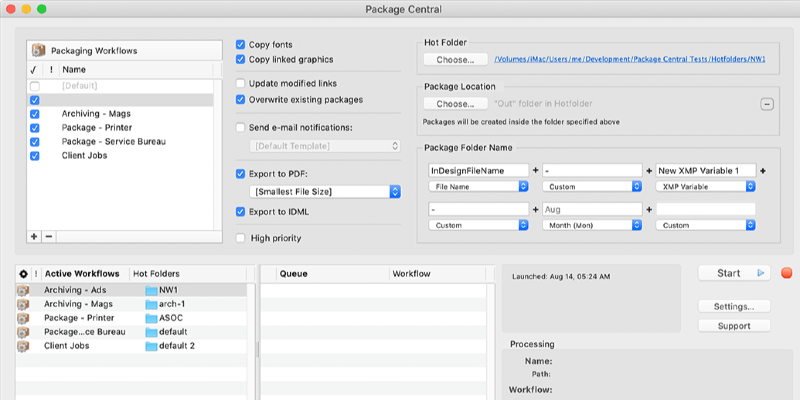This screenshot has height=400, width=800.
Task: Click the Name column header in workflows list
Action: pyautogui.click(x=136, y=69)
